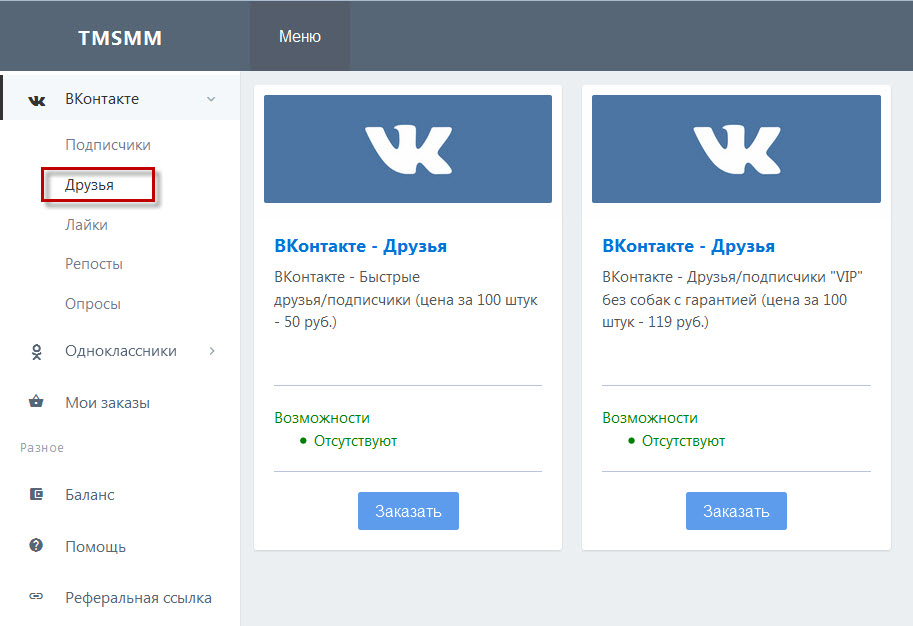Collapse the ВКонтакте section chevron
913x626 pixels.
(210, 99)
